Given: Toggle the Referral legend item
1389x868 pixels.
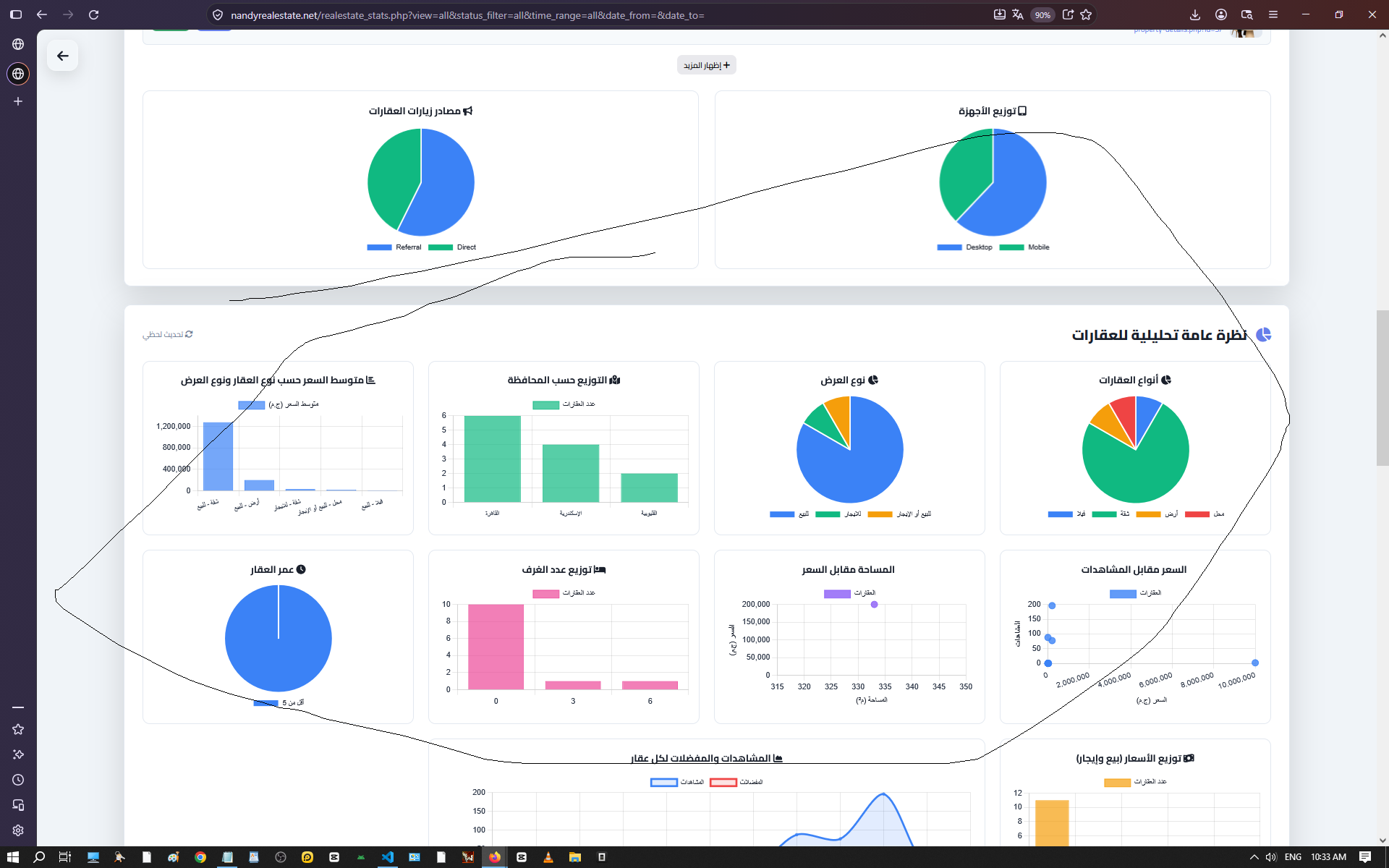Looking at the screenshot, I should (394, 247).
